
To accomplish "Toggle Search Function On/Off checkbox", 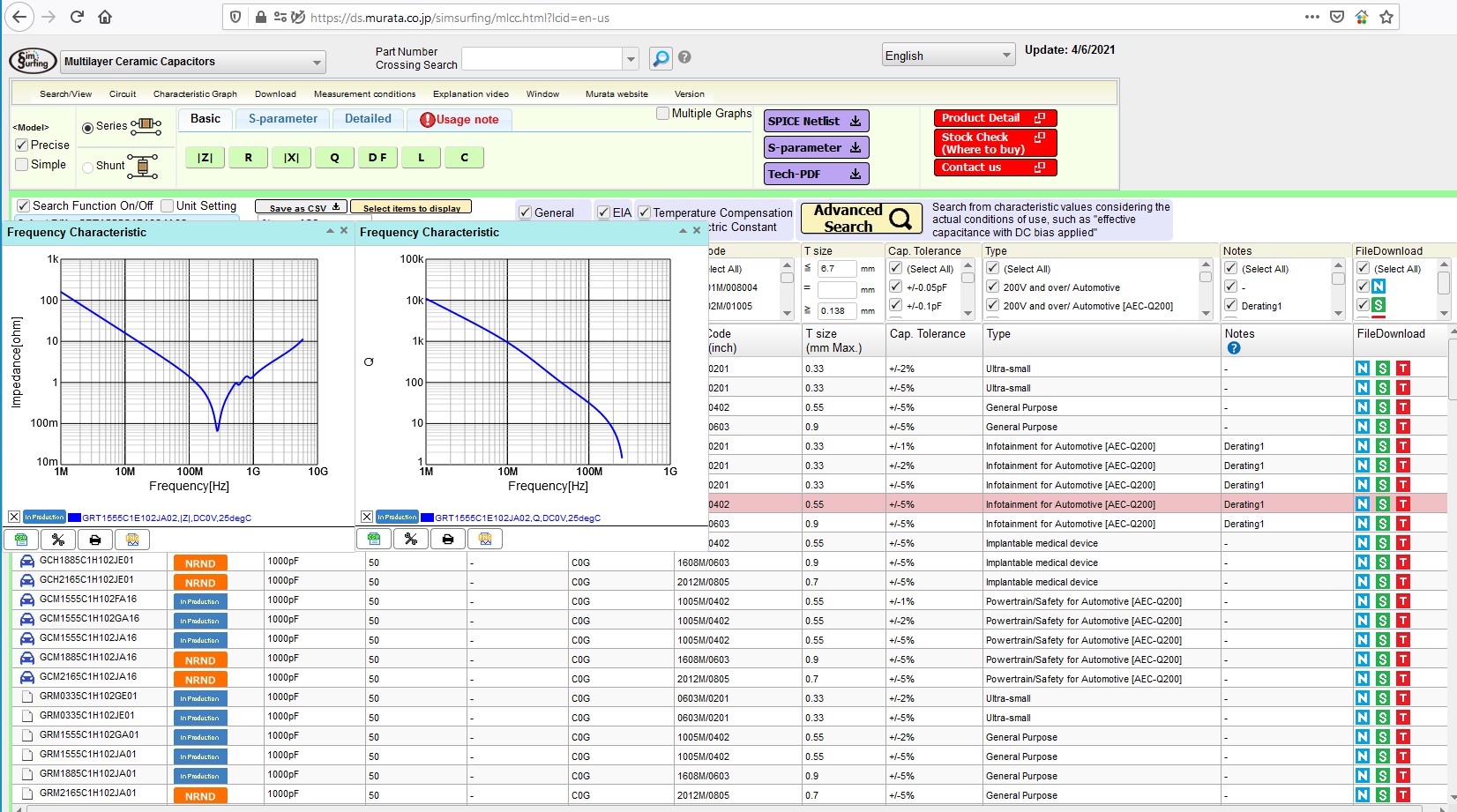I will (x=24, y=205).
